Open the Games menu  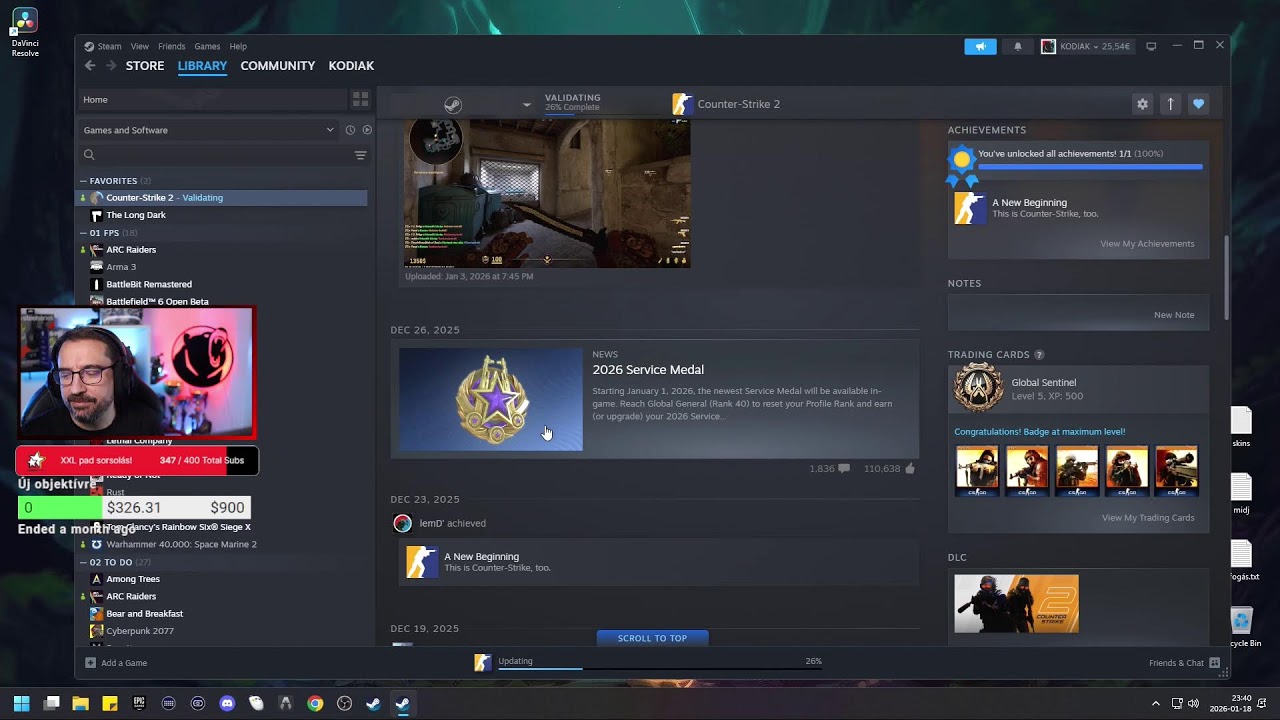[x=207, y=46]
